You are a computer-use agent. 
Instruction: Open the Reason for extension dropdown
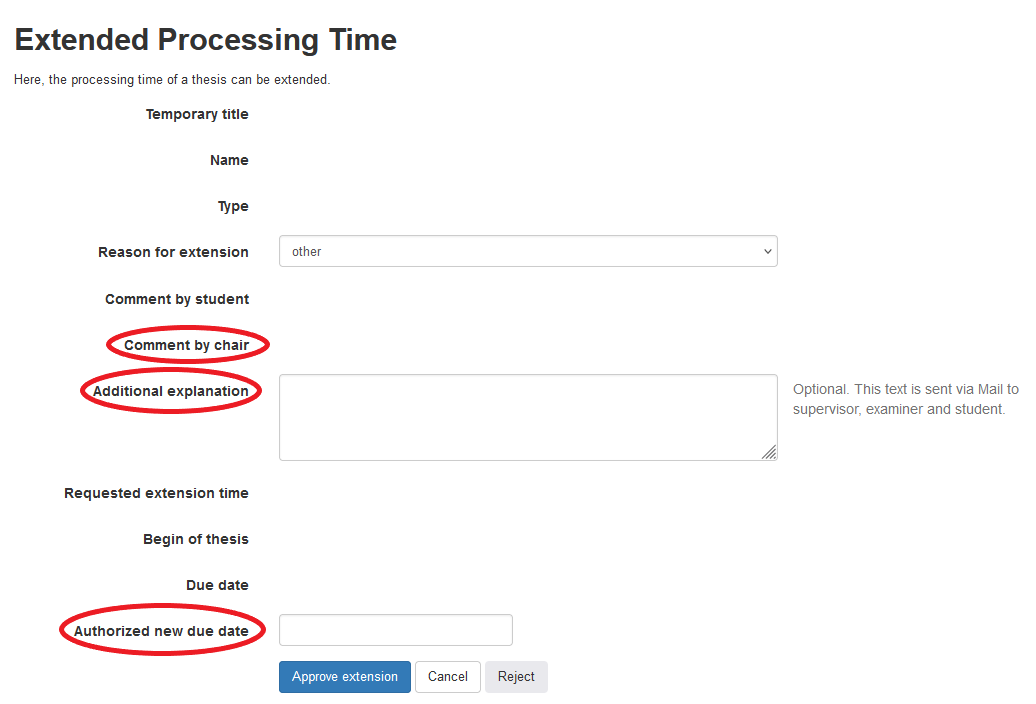(x=527, y=252)
